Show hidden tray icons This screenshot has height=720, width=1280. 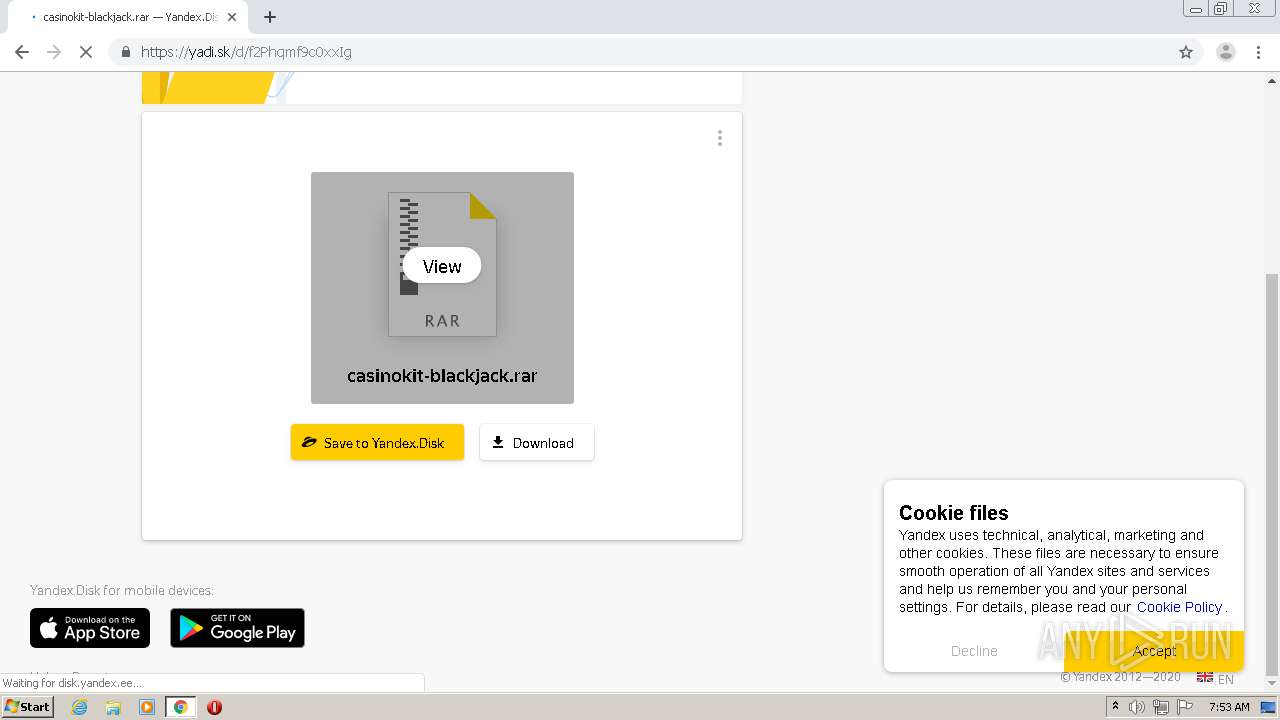1115,707
